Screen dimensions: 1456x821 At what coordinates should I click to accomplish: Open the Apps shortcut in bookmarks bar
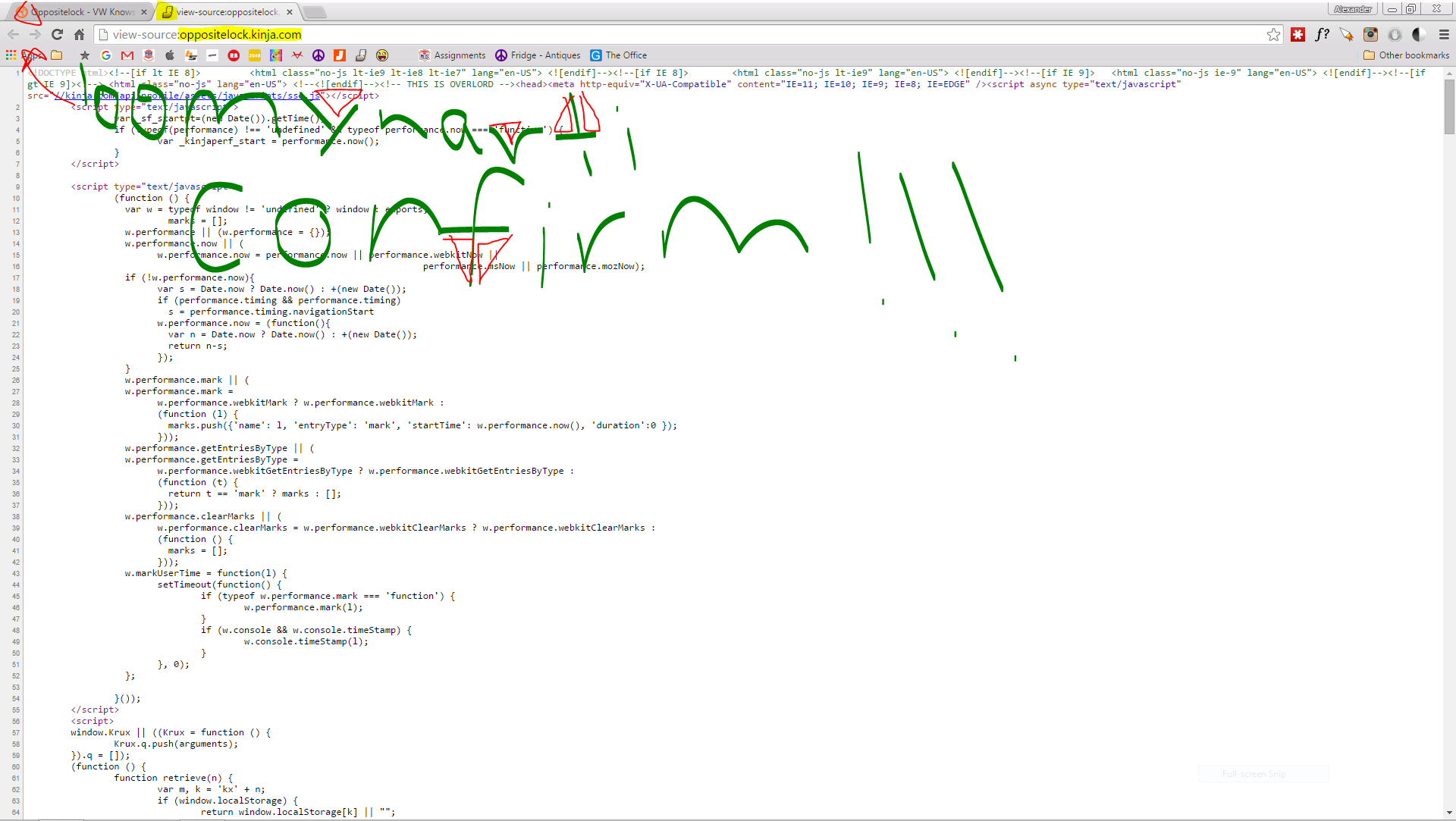[x=24, y=55]
